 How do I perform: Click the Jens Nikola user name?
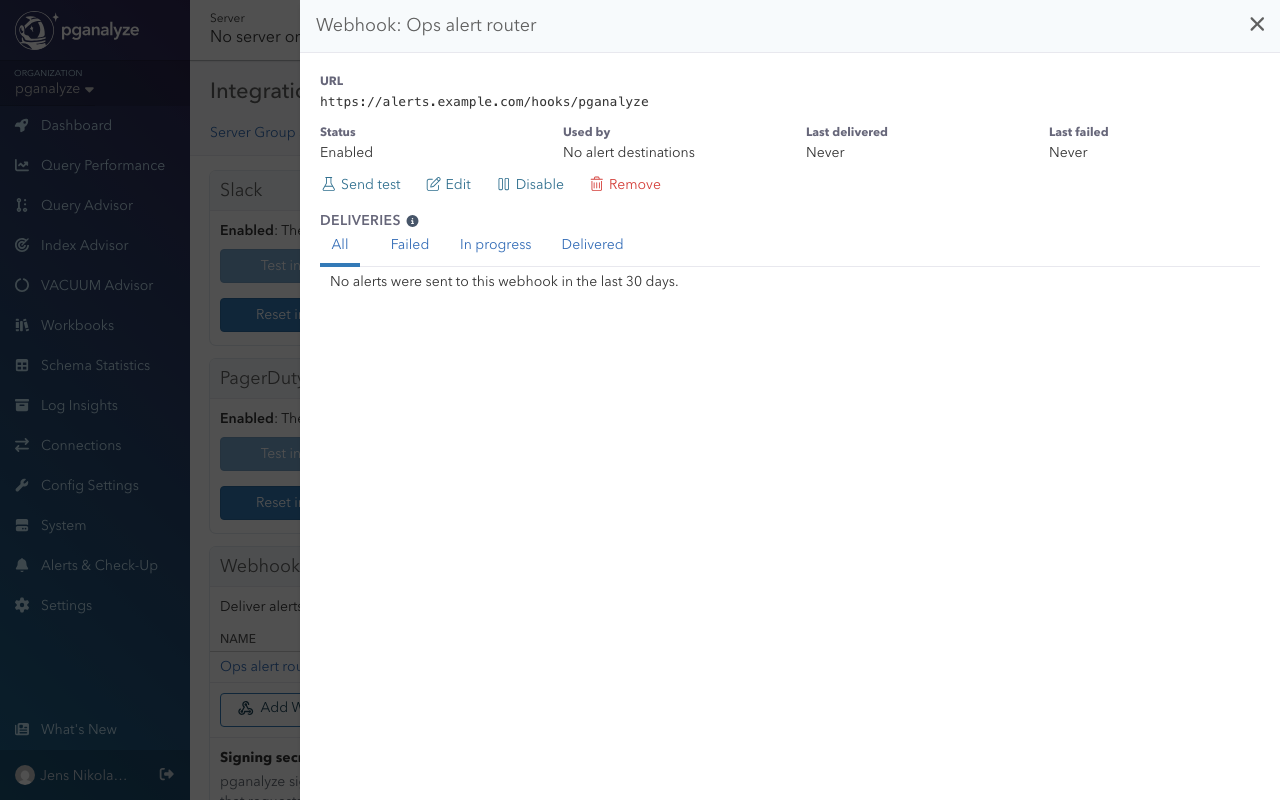[x=83, y=775]
